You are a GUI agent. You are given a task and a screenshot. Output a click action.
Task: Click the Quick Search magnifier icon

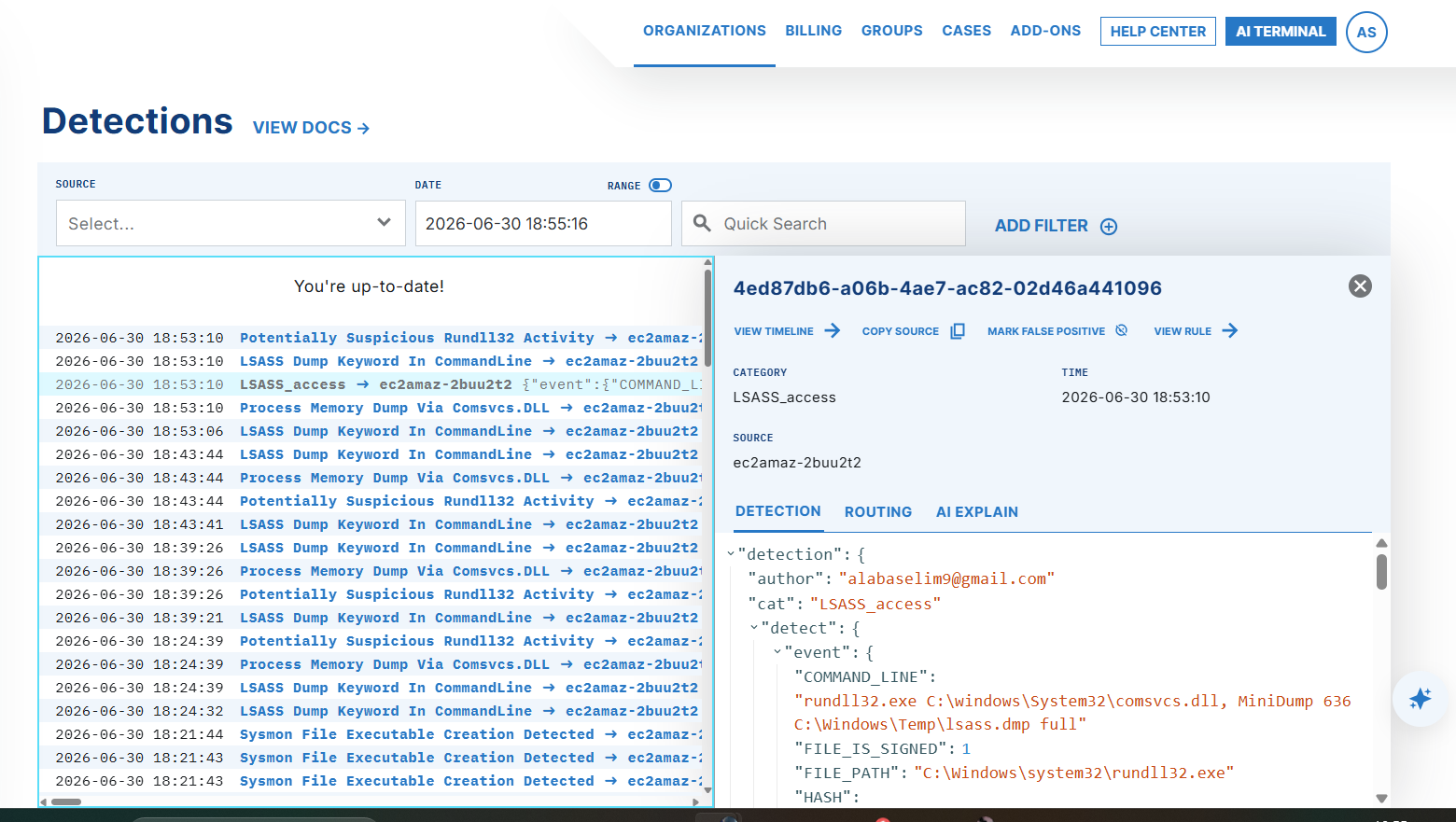point(703,223)
